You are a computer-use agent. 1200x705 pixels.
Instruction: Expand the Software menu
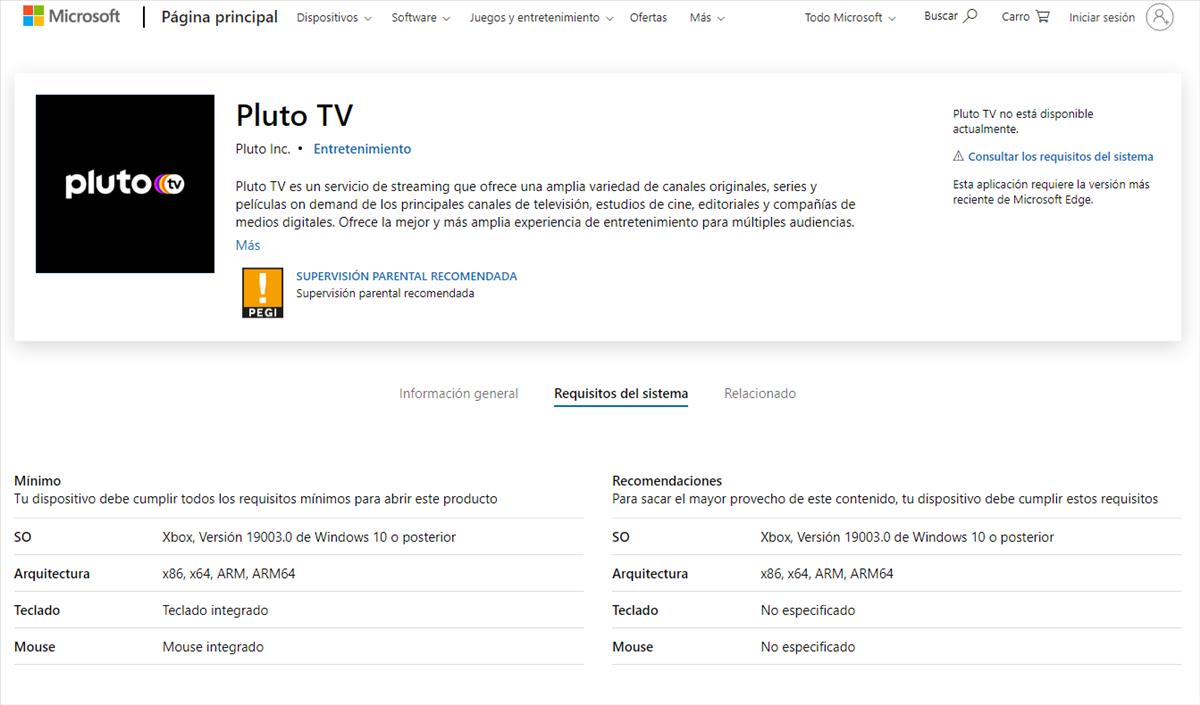tap(421, 18)
